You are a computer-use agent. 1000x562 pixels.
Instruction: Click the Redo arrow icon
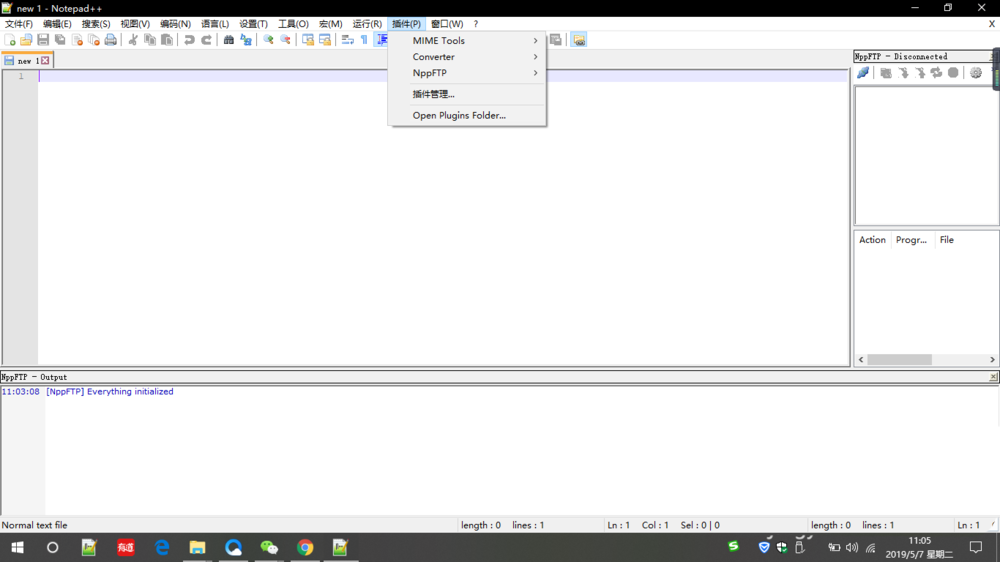tap(207, 40)
